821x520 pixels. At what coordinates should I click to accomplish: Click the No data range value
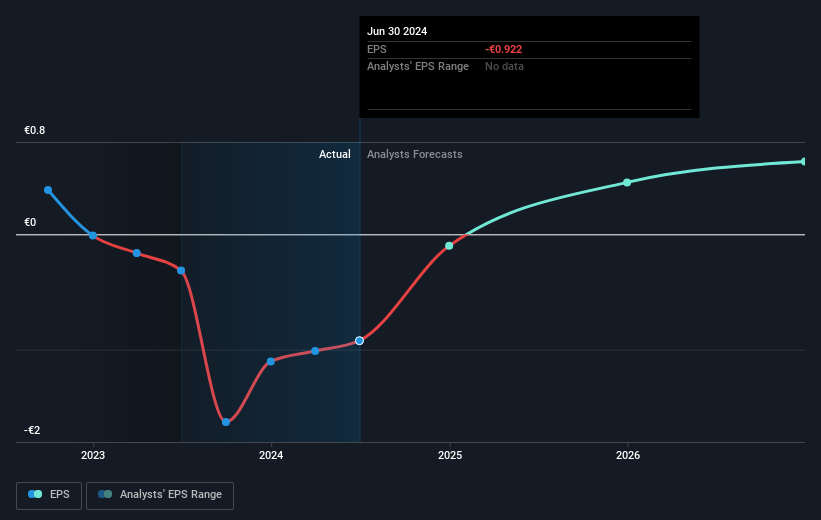tap(504, 67)
